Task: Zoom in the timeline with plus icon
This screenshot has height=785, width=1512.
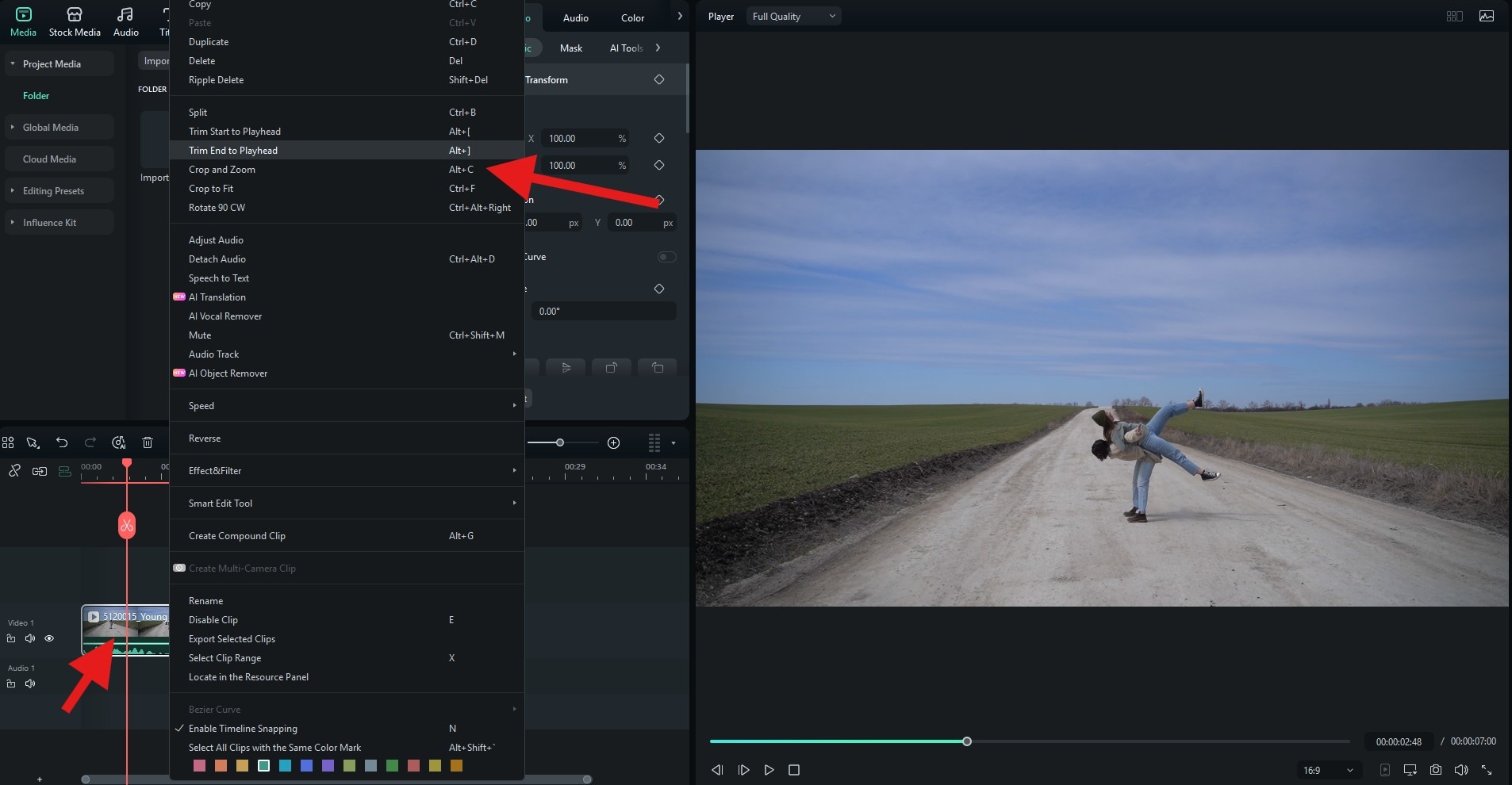Action: pos(613,442)
